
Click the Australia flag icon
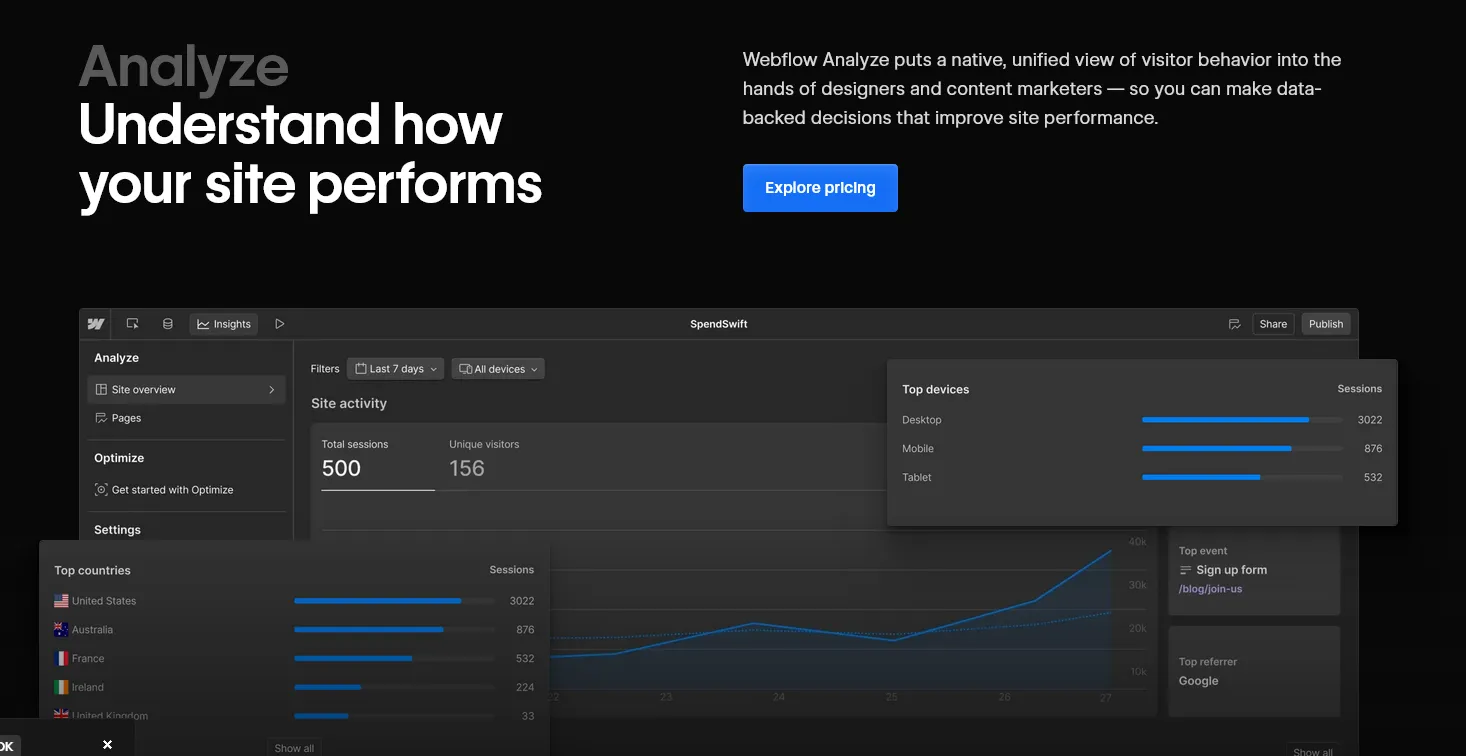(x=61, y=630)
